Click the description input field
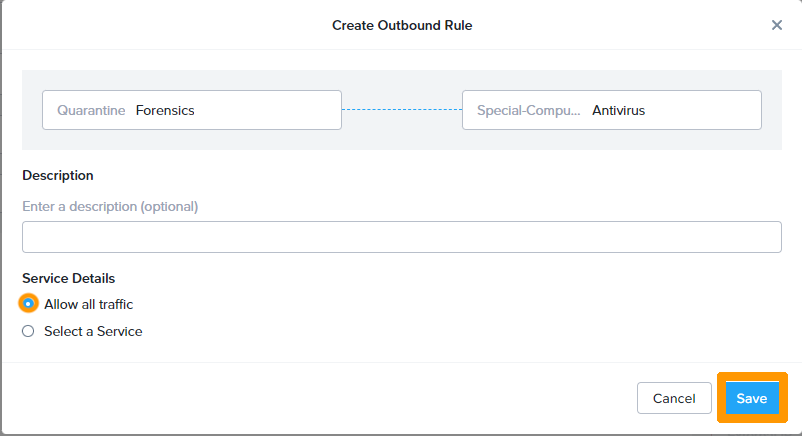The width and height of the screenshot is (802, 436). tap(402, 237)
